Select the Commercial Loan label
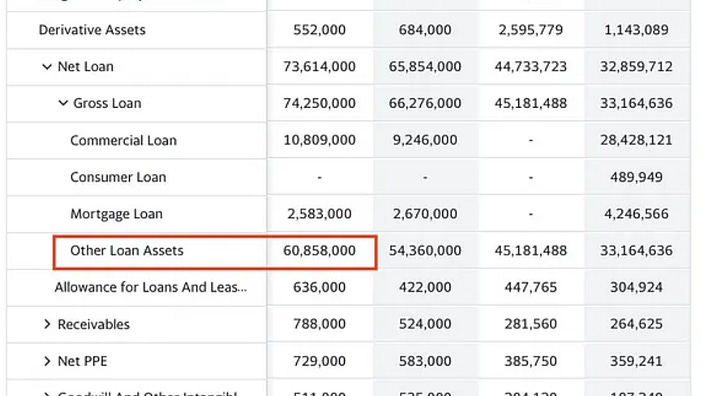 (123, 140)
